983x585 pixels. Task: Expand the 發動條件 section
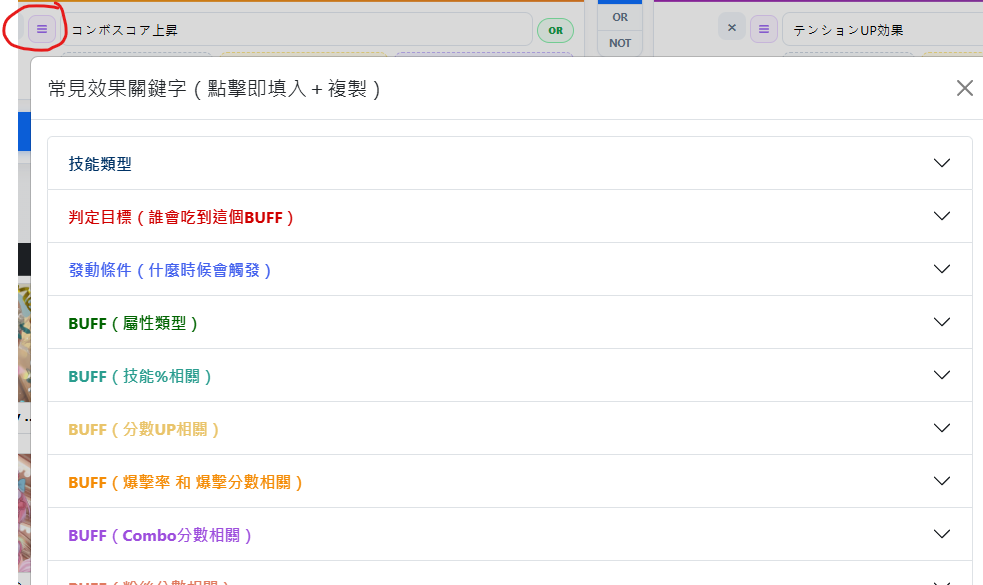coord(510,270)
